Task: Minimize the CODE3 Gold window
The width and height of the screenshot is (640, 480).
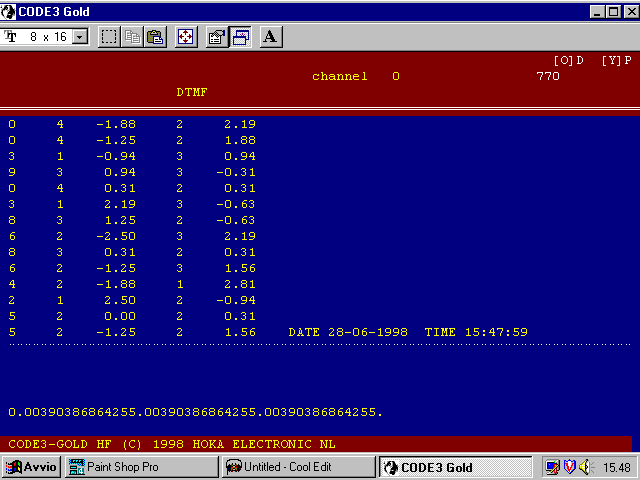Action: [597, 11]
